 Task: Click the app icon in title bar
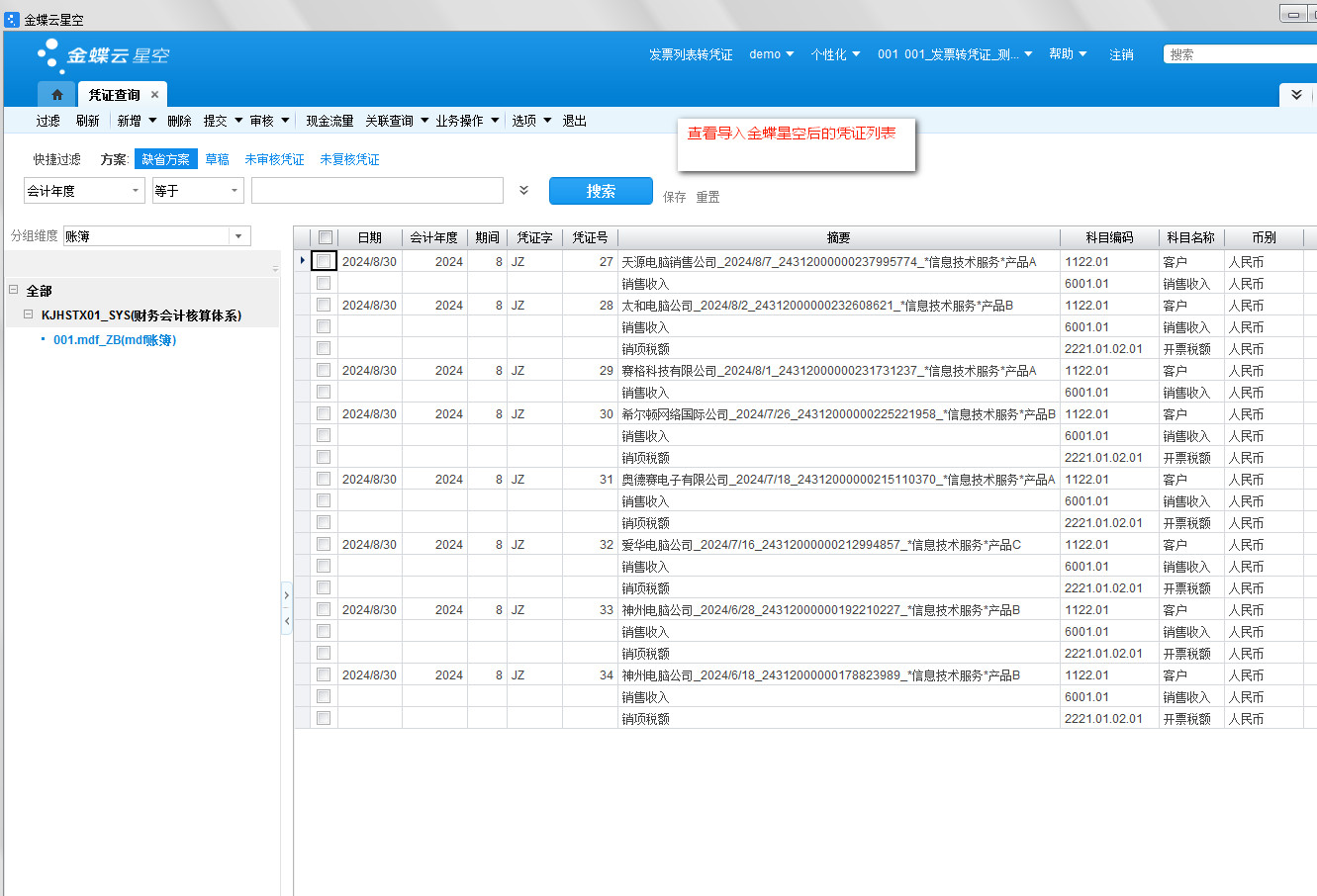coord(12,19)
